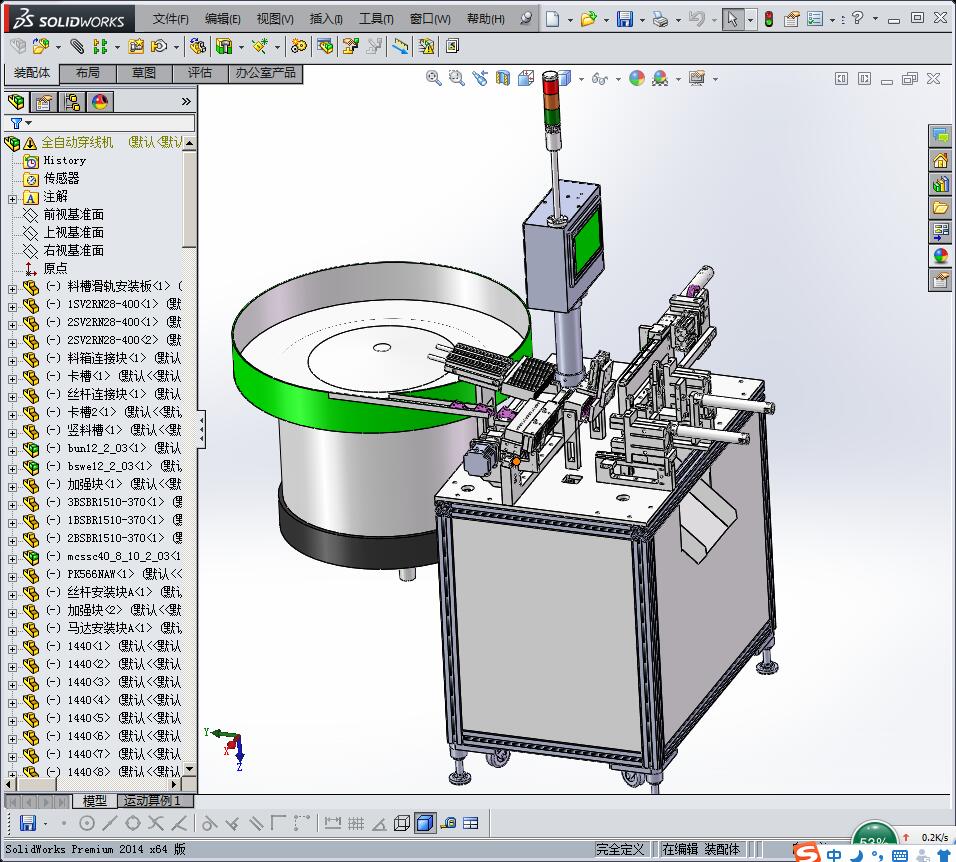The width and height of the screenshot is (956, 862).
Task: Click the Take Snapshot icon
Action: (x=452, y=46)
